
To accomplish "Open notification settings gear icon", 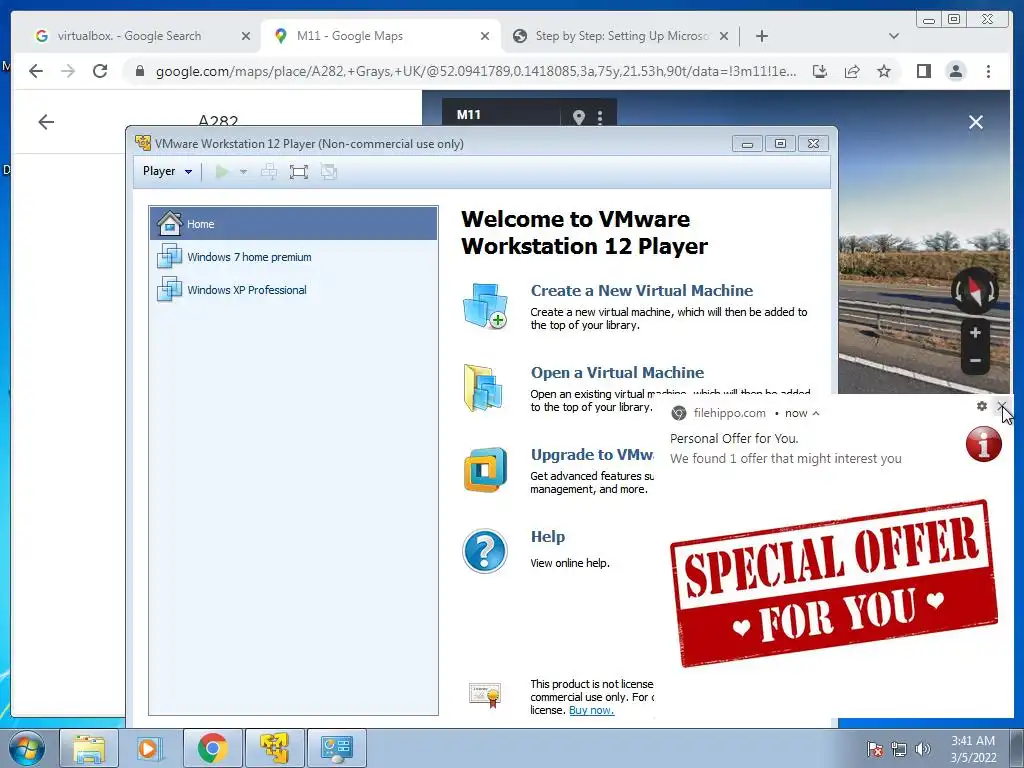I will (981, 406).
